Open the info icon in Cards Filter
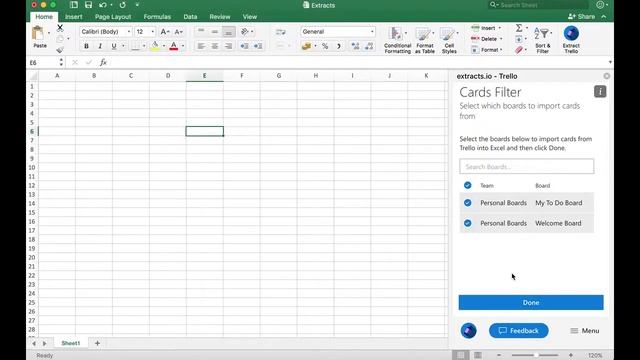Image resolution: width=640 pixels, height=360 pixels. click(x=600, y=91)
